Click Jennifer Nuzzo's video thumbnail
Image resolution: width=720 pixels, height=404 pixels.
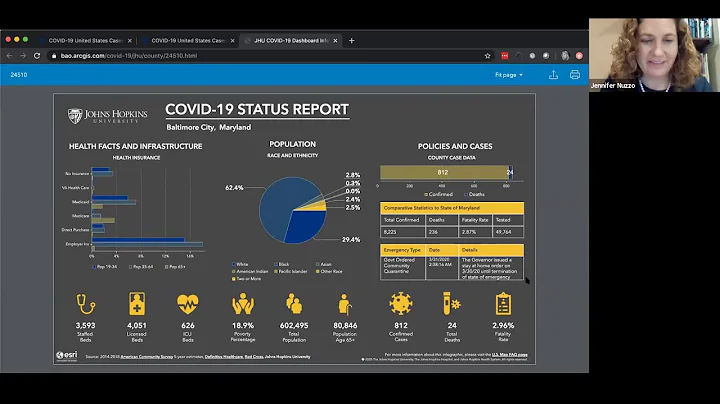point(654,55)
